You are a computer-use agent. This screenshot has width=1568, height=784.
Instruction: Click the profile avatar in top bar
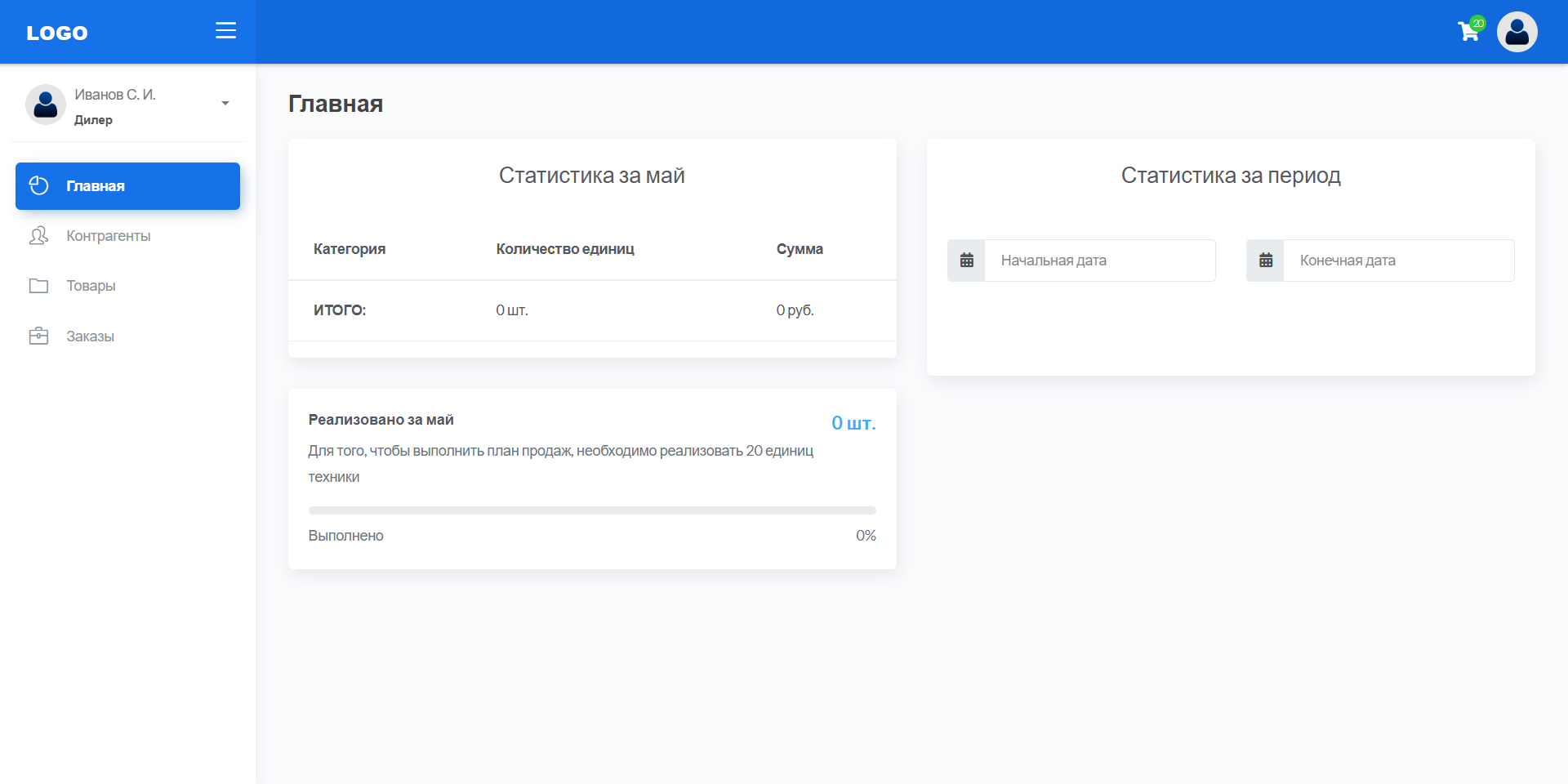1517,32
